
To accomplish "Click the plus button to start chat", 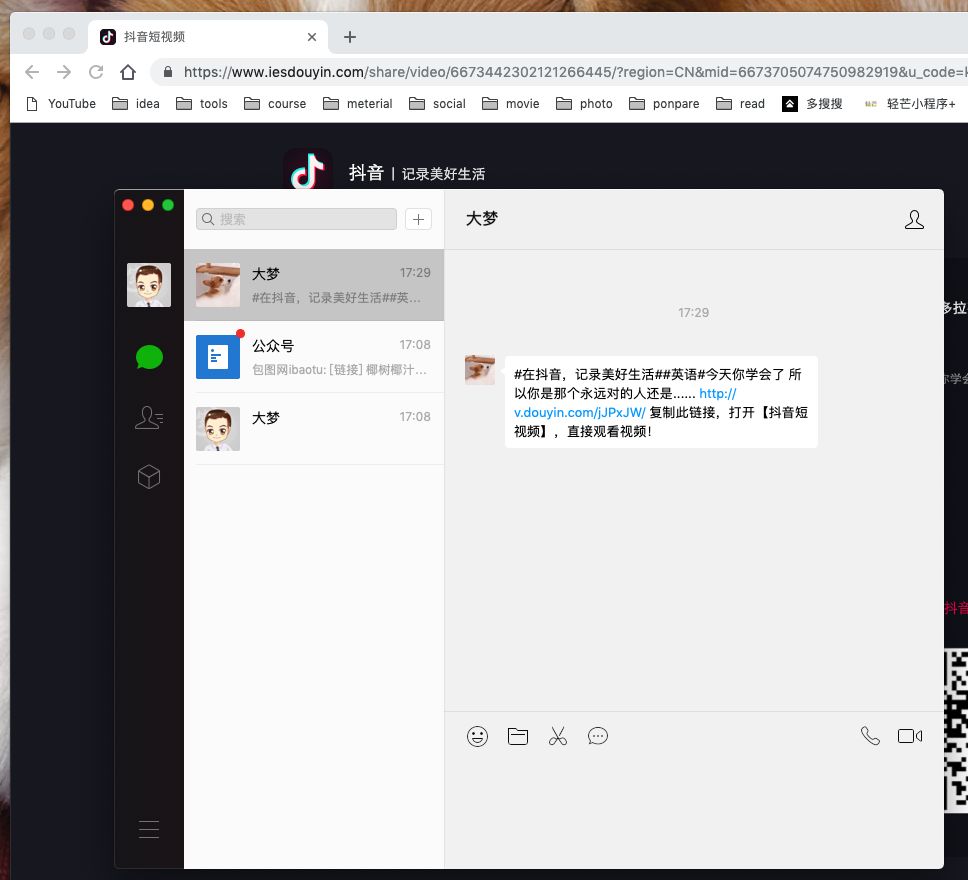I will [x=418, y=219].
